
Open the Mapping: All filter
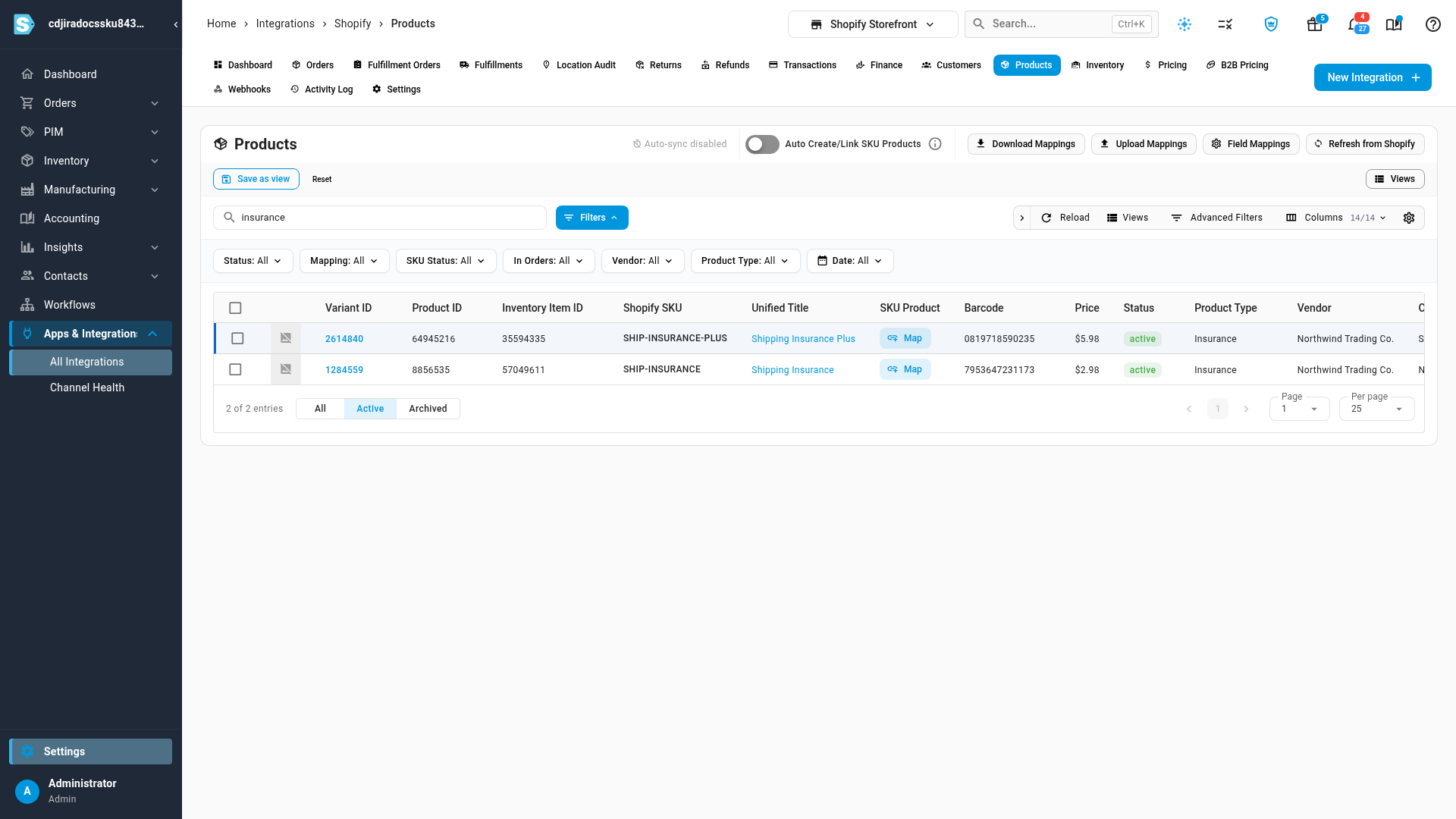(x=344, y=261)
